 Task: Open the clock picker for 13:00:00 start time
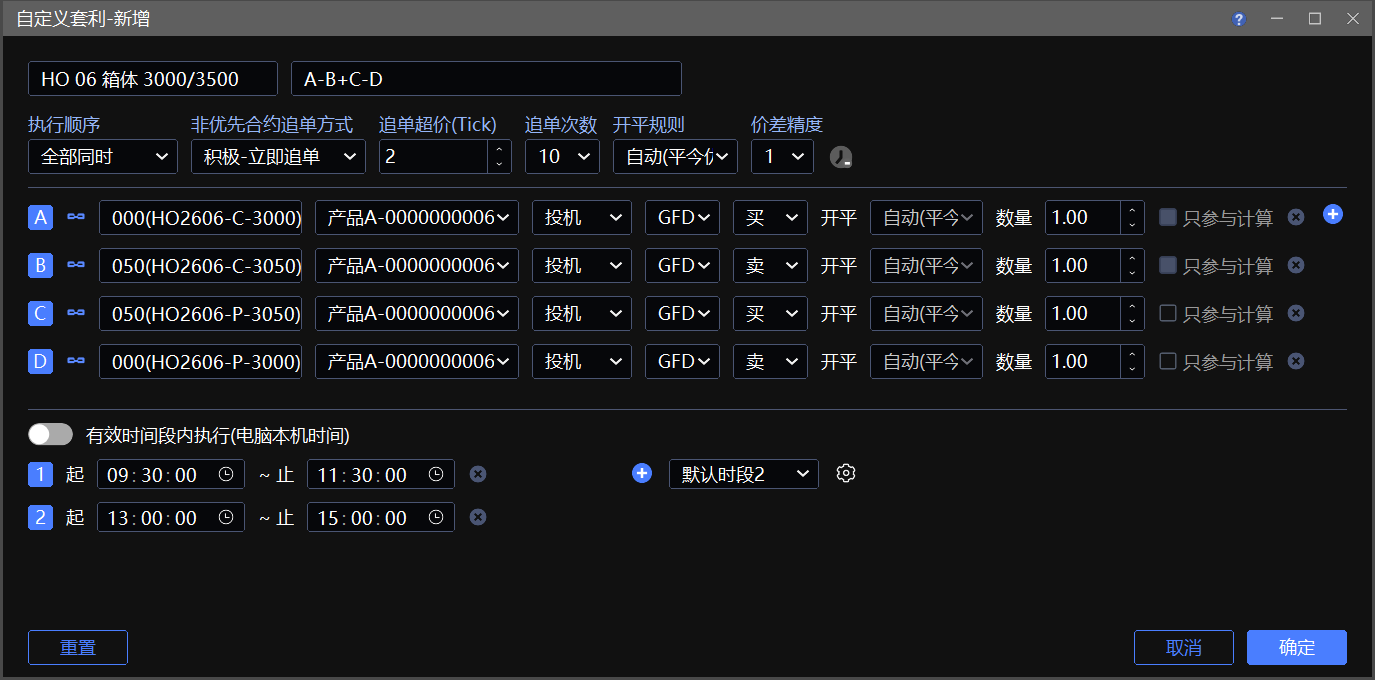pos(226,517)
